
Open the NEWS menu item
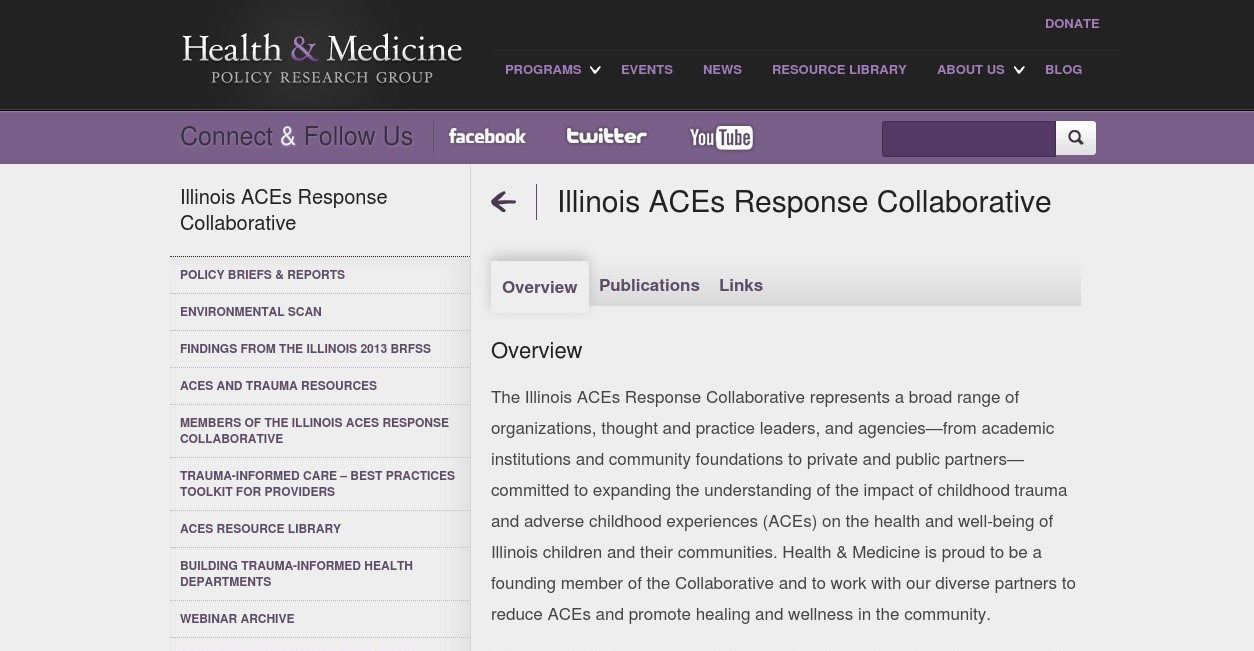click(722, 70)
